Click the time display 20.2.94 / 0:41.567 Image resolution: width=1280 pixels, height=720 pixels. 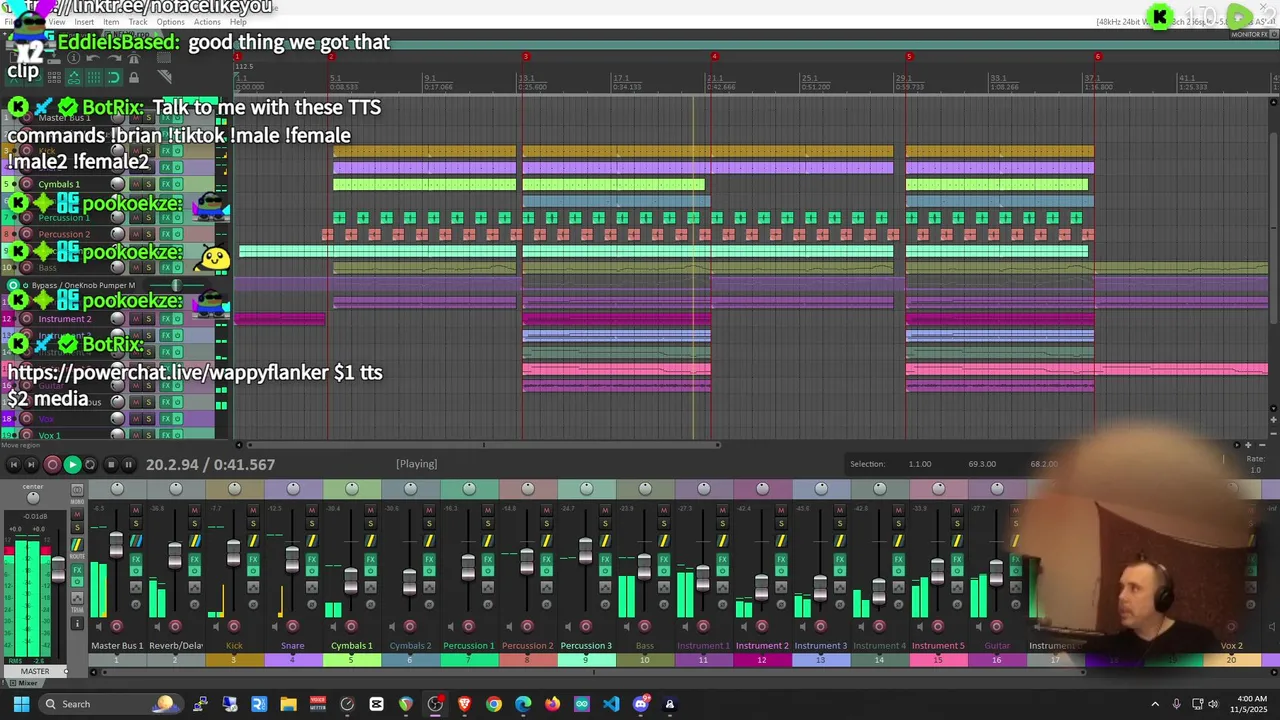210,464
